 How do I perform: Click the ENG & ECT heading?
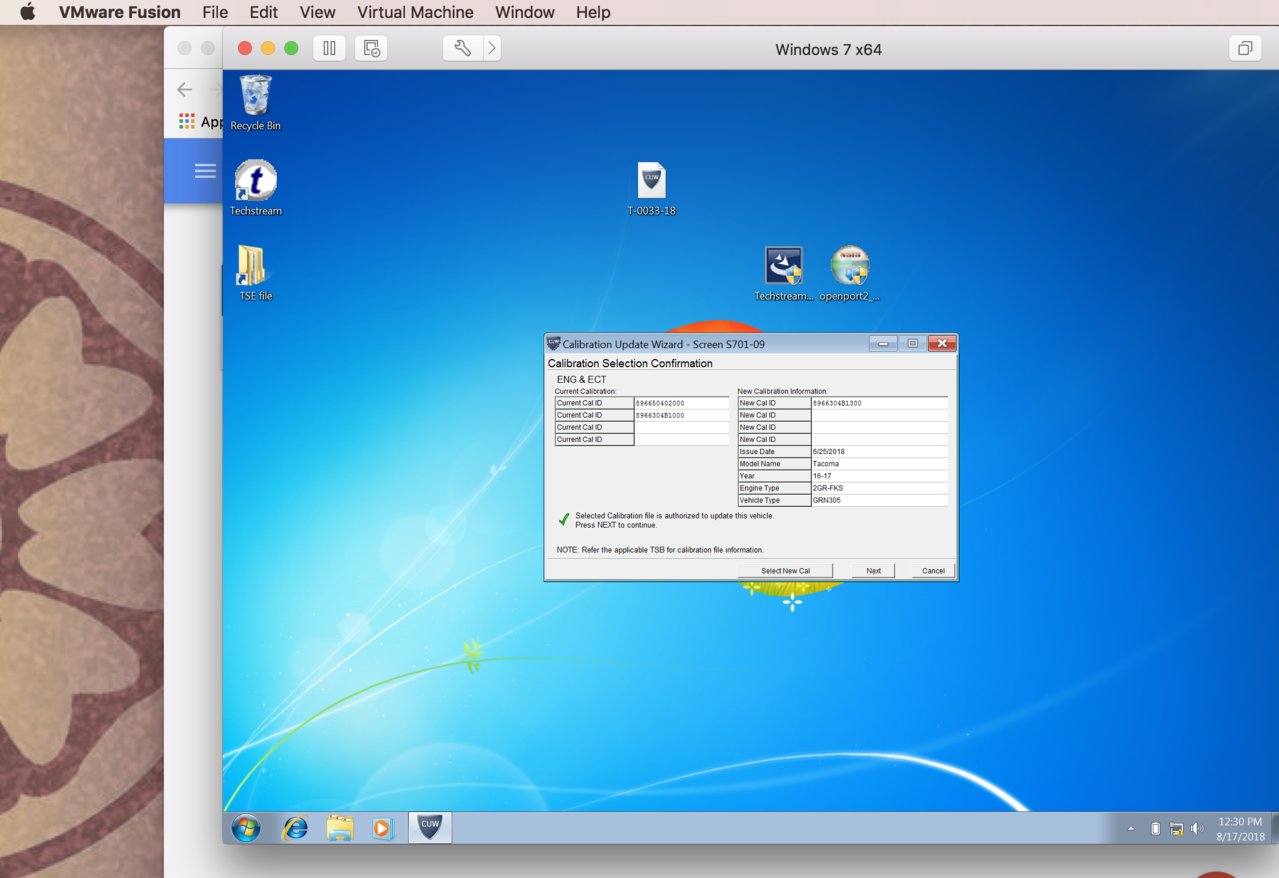(581, 380)
